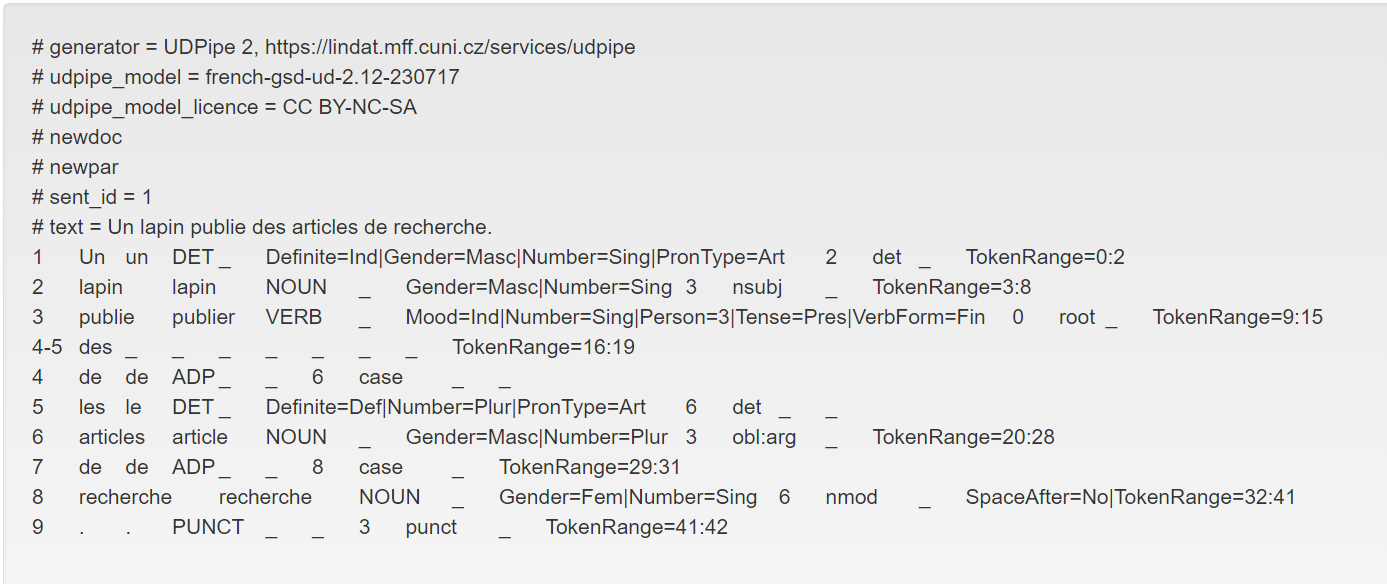Click the VERB part-of-speech tag
This screenshot has height=584, width=1387.
[294, 317]
